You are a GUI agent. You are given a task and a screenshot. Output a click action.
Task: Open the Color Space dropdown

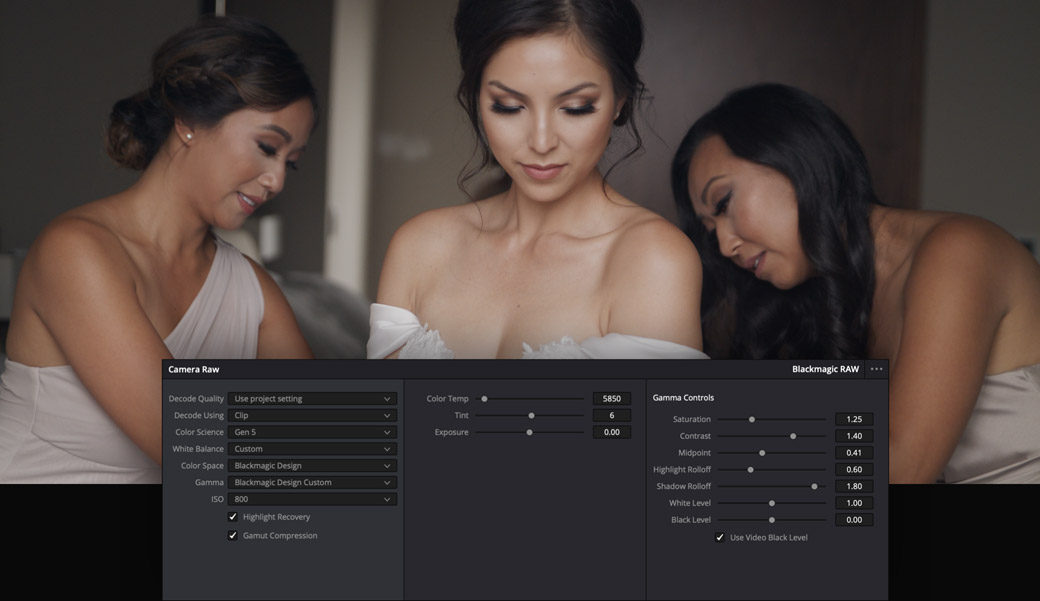tap(312, 465)
